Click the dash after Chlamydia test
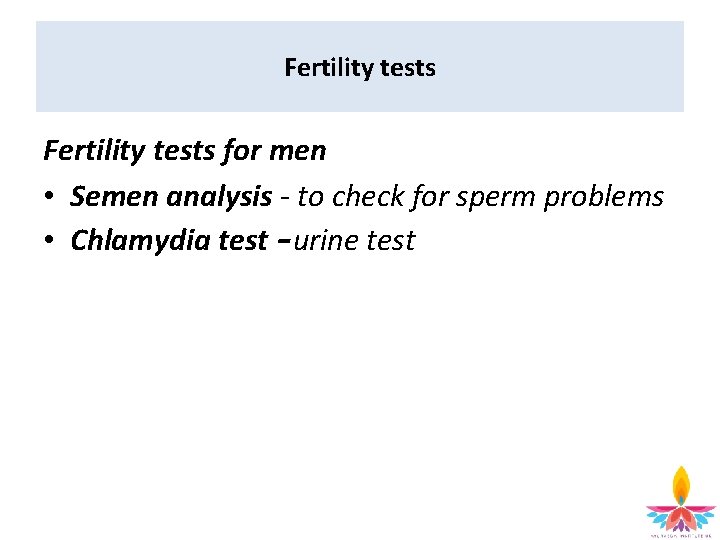The height and width of the screenshot is (540, 720). tap(282, 241)
